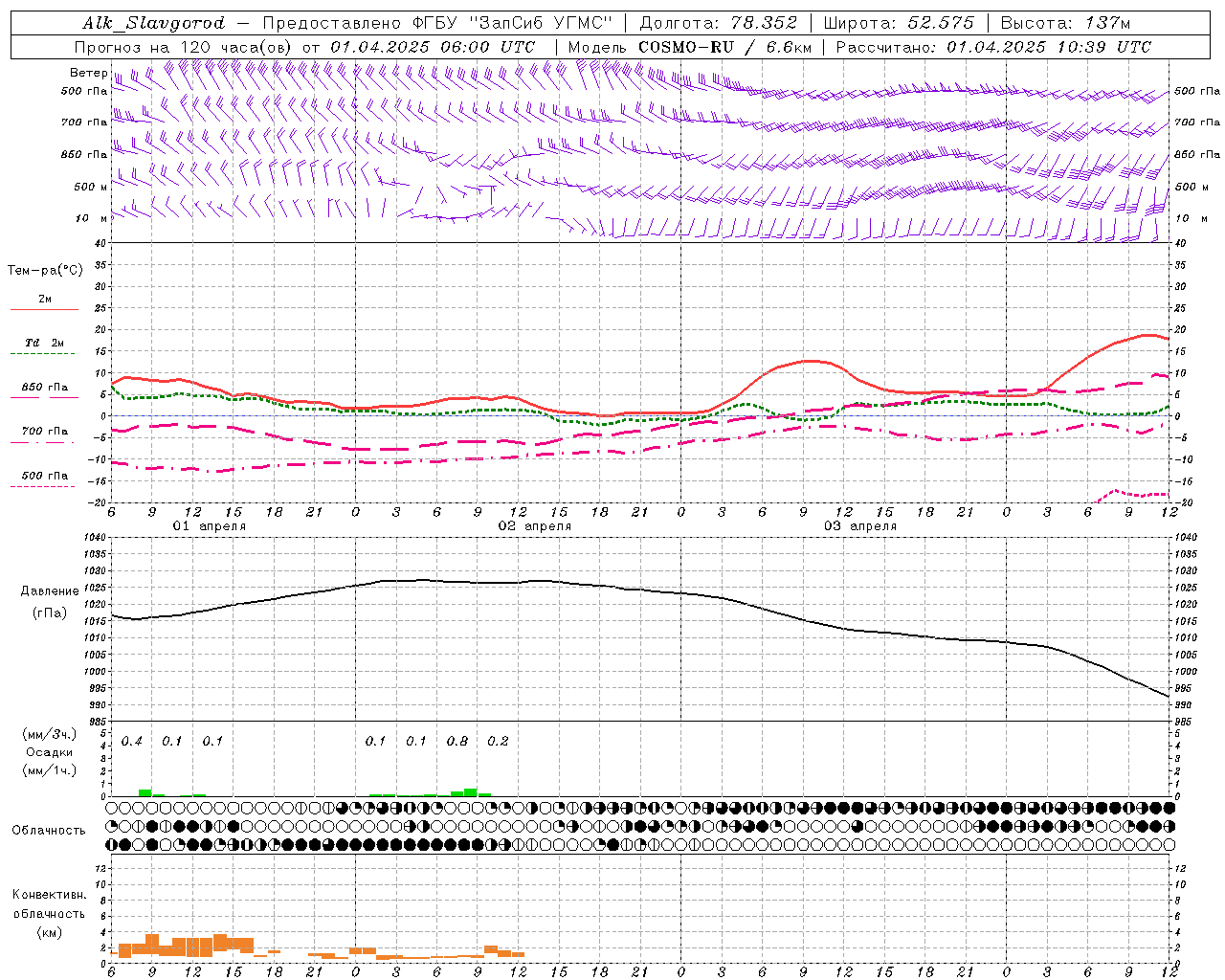Click the dashed line sample under Td 2м legend

[44, 354]
